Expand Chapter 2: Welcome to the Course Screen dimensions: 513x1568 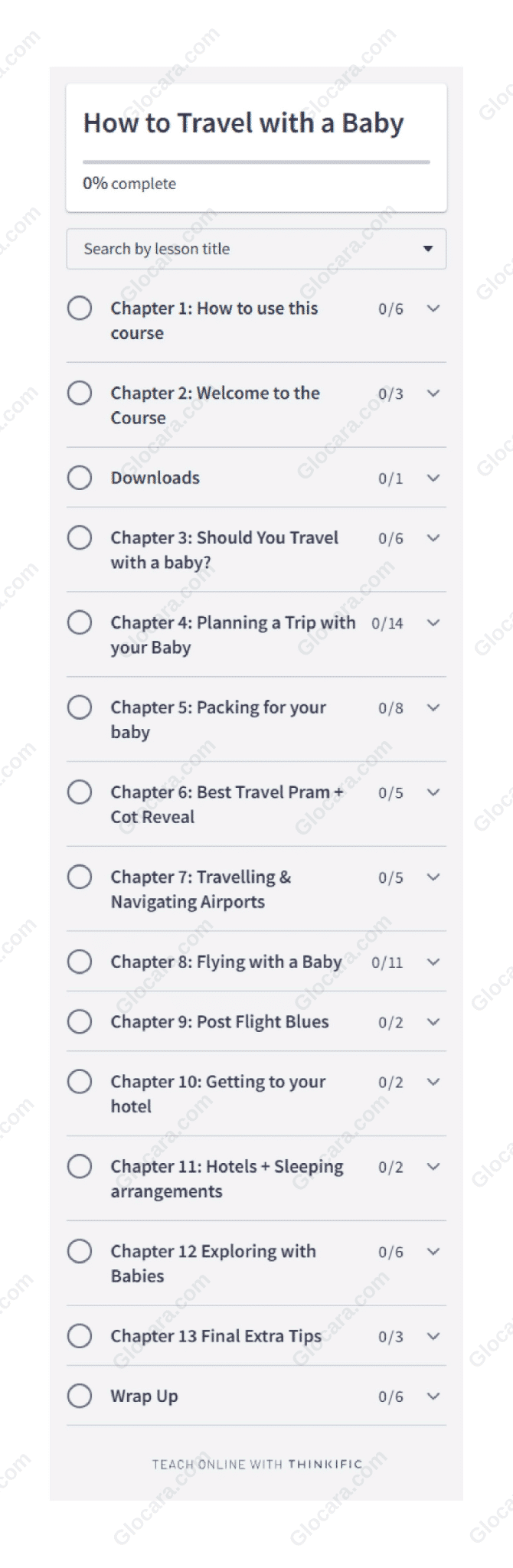(433, 394)
